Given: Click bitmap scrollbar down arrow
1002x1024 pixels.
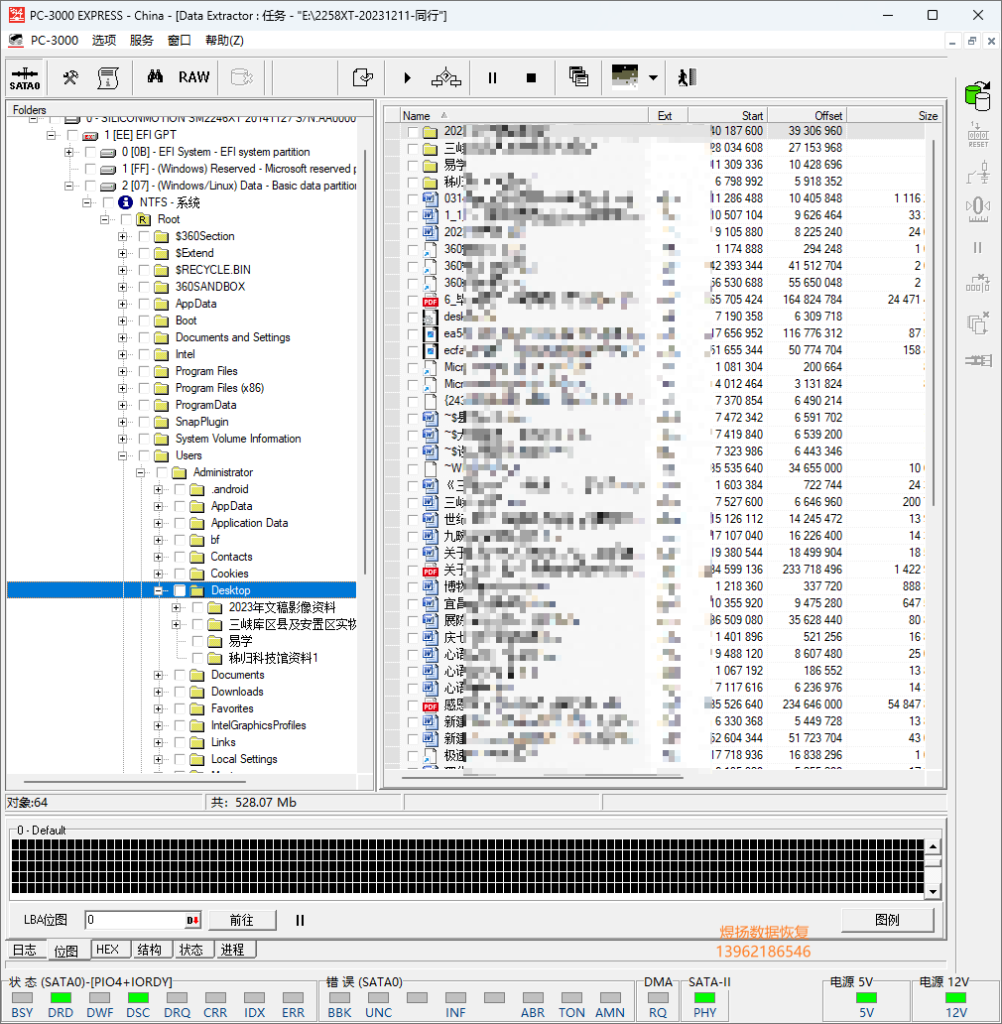Looking at the screenshot, I should coord(933,891).
